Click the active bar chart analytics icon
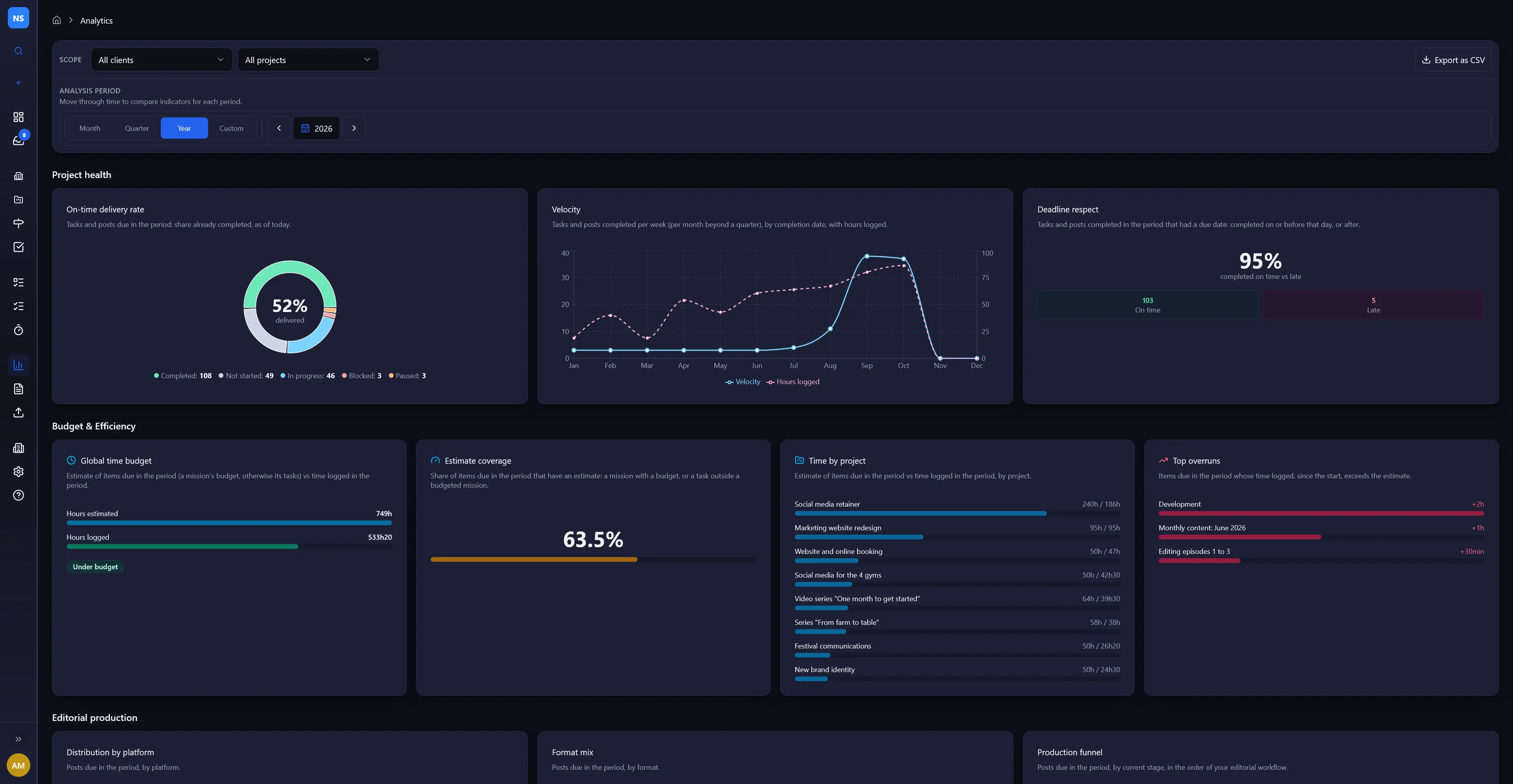Image resolution: width=1513 pixels, height=784 pixels. (x=18, y=365)
